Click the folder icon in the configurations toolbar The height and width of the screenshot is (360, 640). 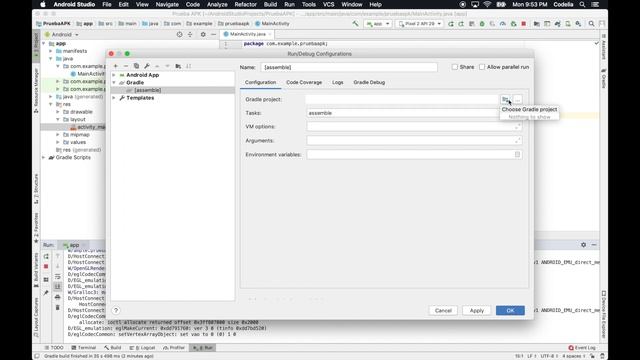(x=178, y=66)
